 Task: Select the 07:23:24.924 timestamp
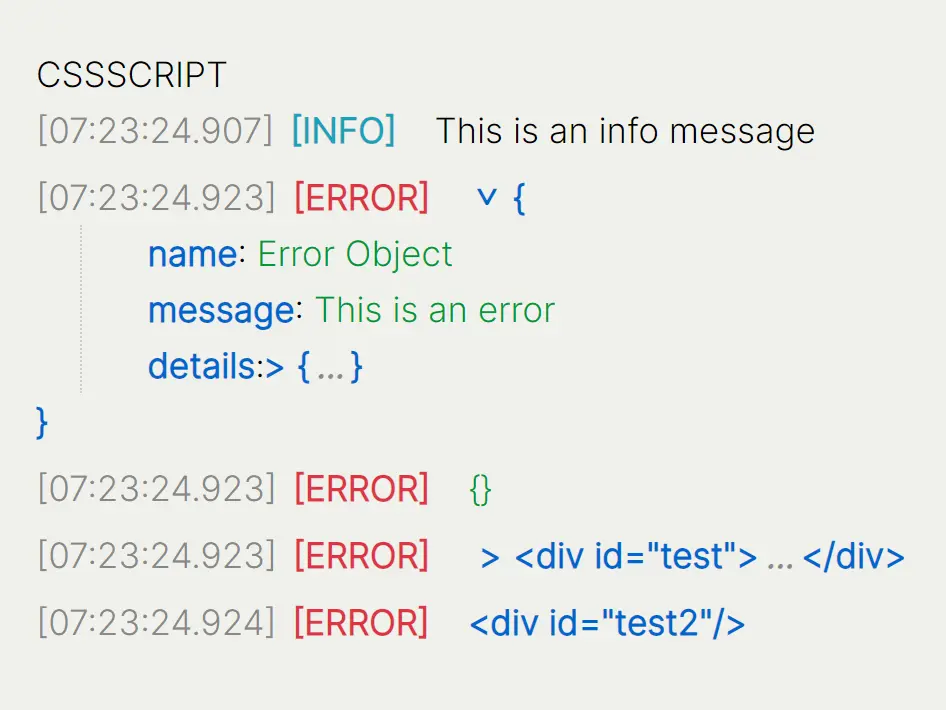[155, 623]
